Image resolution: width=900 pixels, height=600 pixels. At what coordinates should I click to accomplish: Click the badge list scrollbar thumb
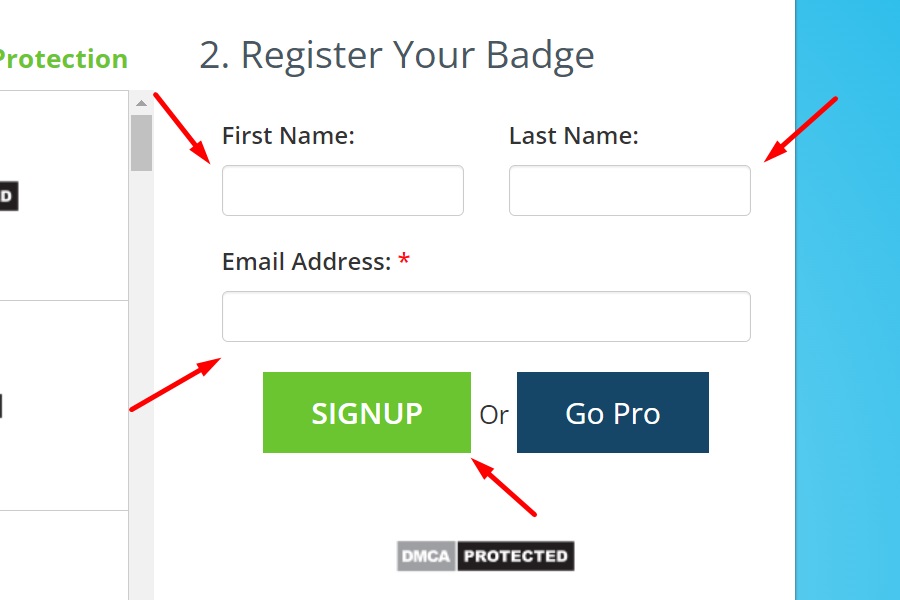pos(141,143)
